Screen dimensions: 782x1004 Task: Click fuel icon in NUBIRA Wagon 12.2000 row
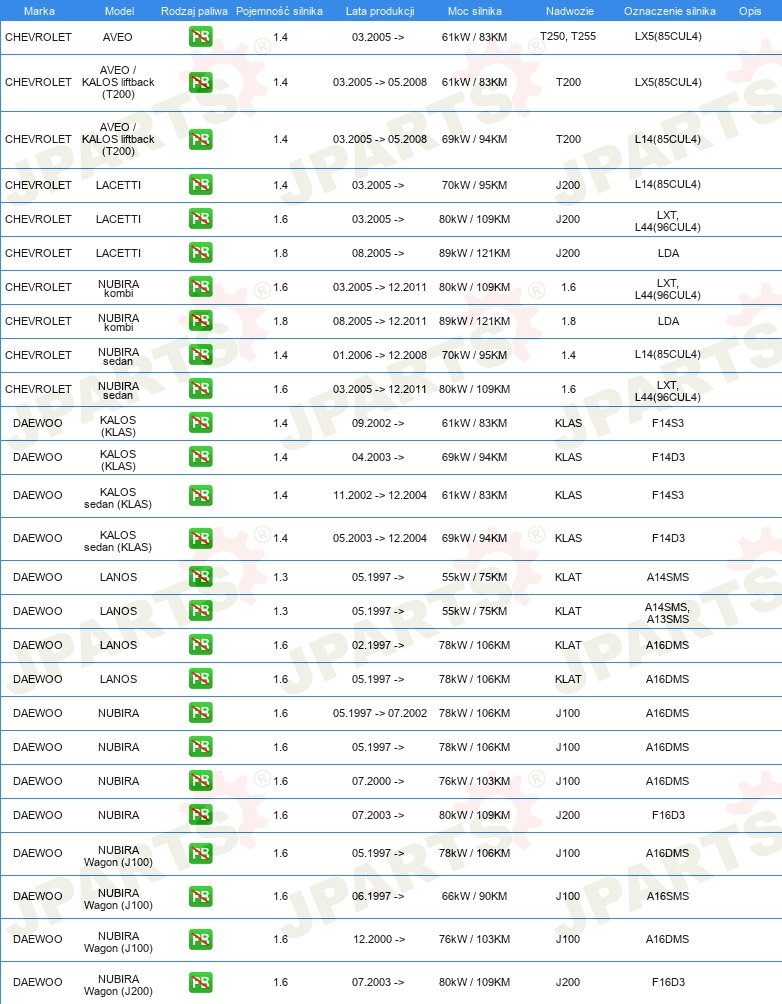(200, 939)
